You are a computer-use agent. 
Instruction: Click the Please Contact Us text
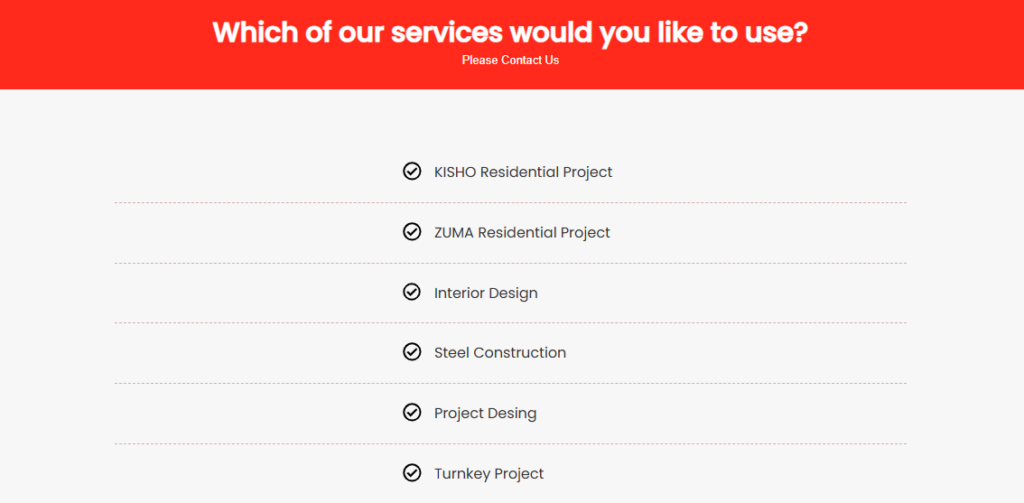(x=511, y=60)
